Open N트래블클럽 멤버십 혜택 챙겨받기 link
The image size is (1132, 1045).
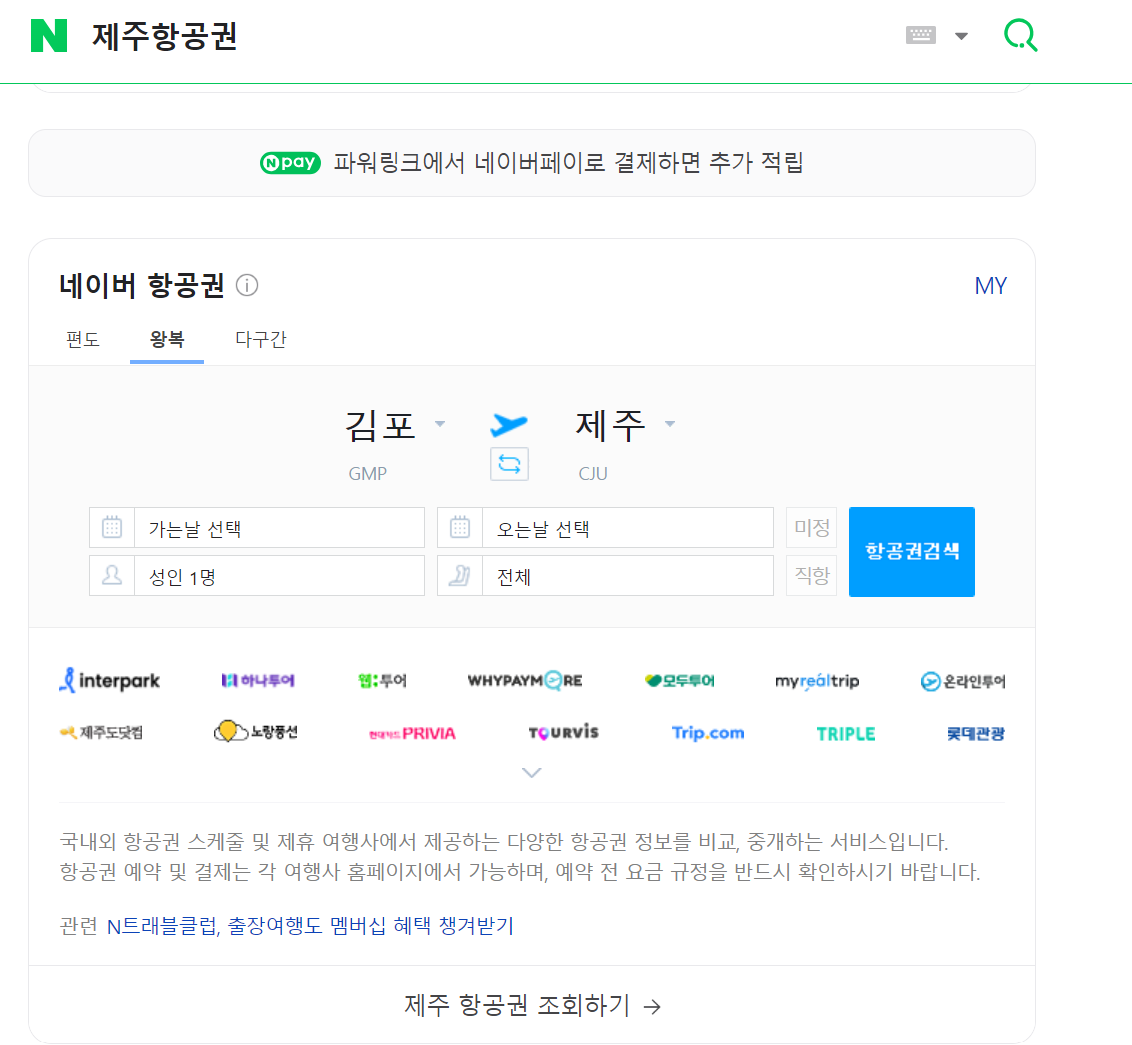coord(310,926)
